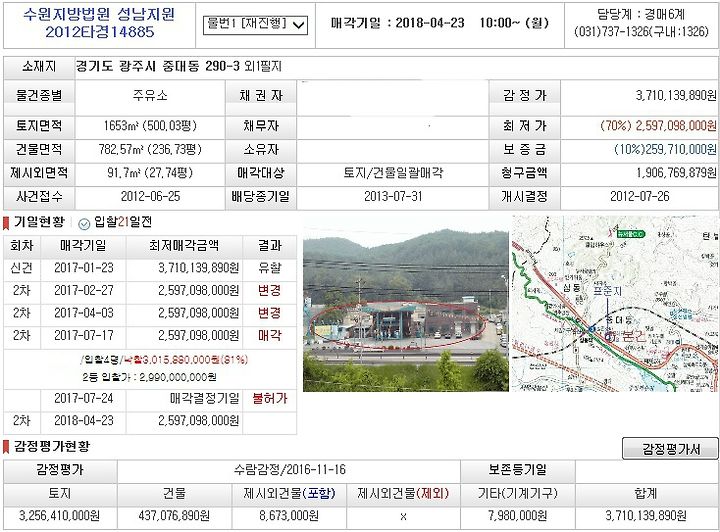720x532 pixels.
Task: Click building area 782.57㎡ (236.73평)
Action: [150, 149]
